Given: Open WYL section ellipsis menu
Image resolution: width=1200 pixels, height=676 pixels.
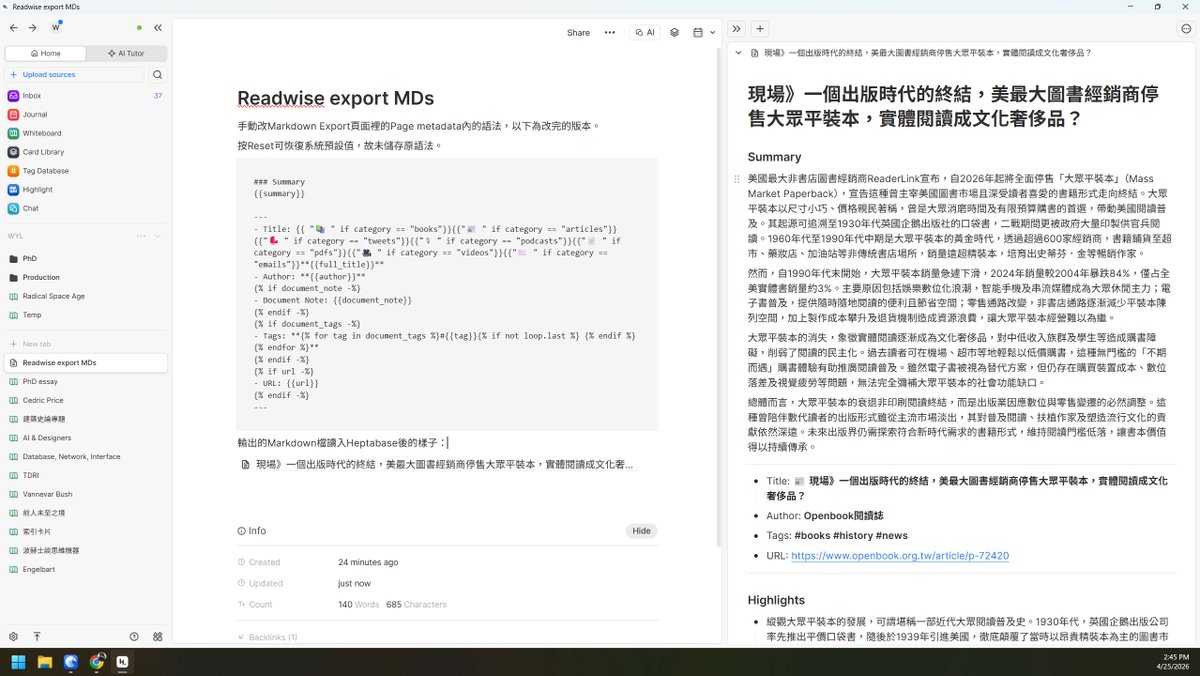Looking at the screenshot, I should [x=141, y=236].
